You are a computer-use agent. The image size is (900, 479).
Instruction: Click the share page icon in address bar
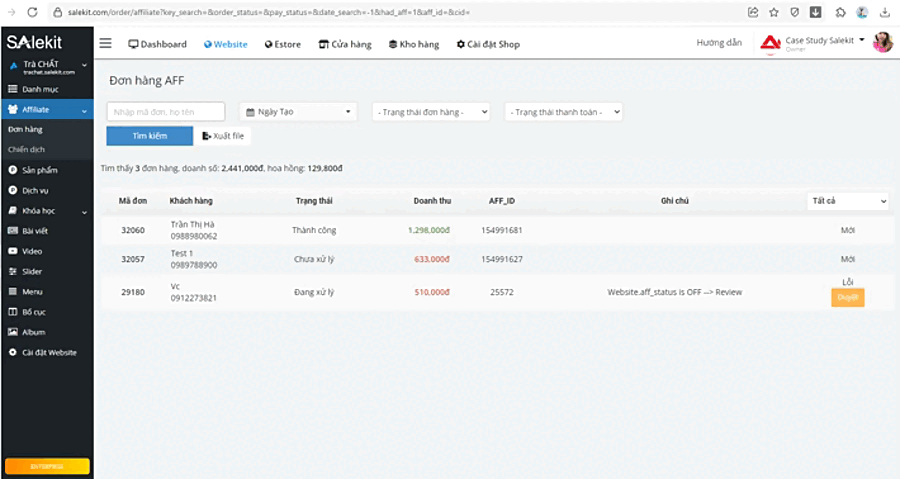click(753, 12)
